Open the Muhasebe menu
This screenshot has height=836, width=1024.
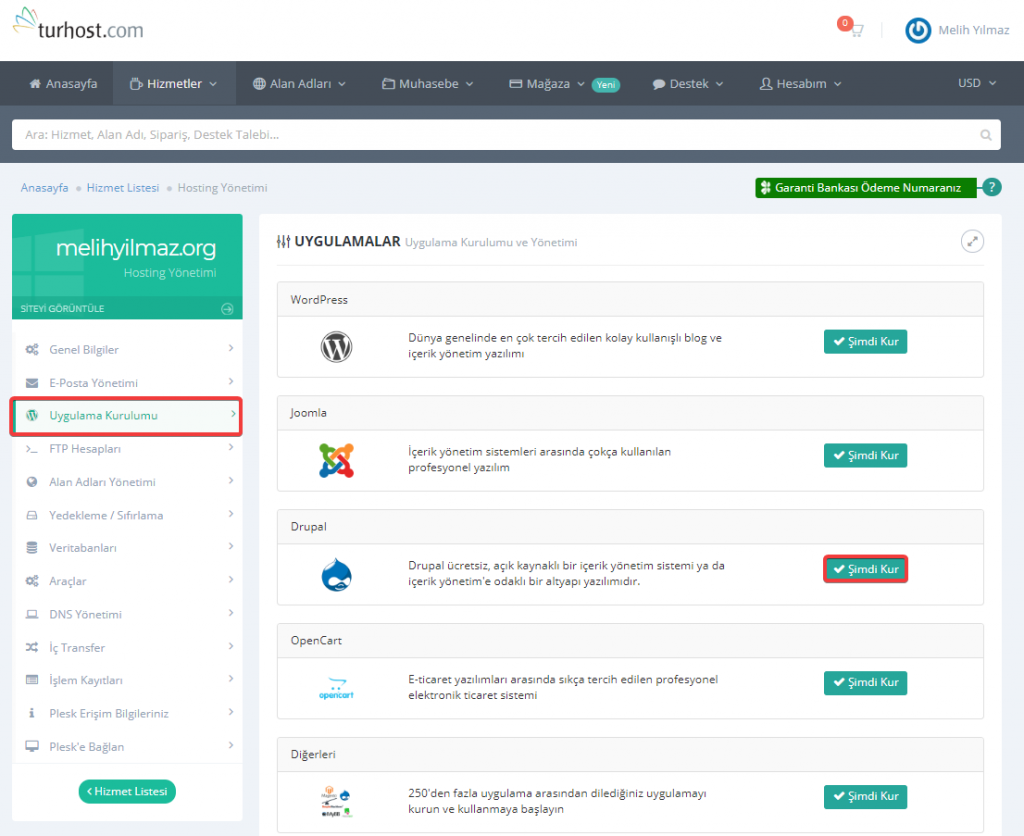pos(428,84)
